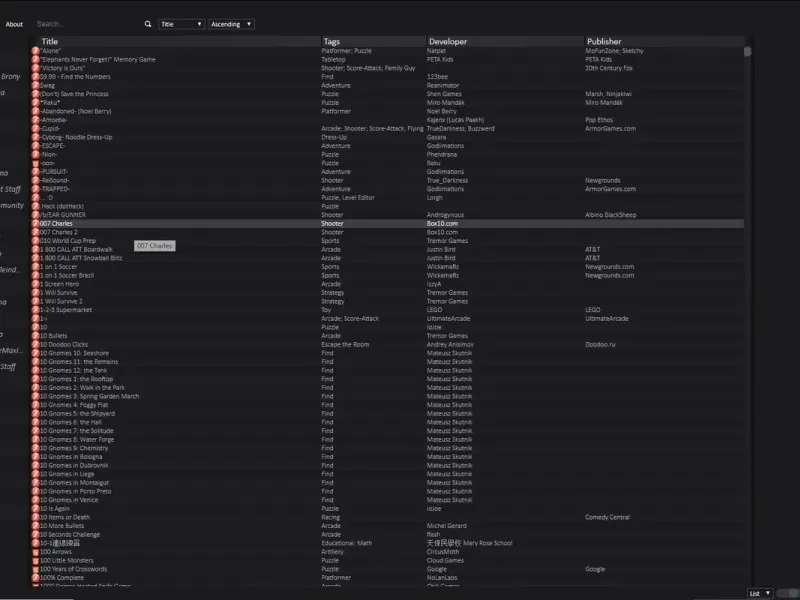Select the "10 Gnomes in Bologna" title
This screenshot has height=600, width=800.
(71, 457)
